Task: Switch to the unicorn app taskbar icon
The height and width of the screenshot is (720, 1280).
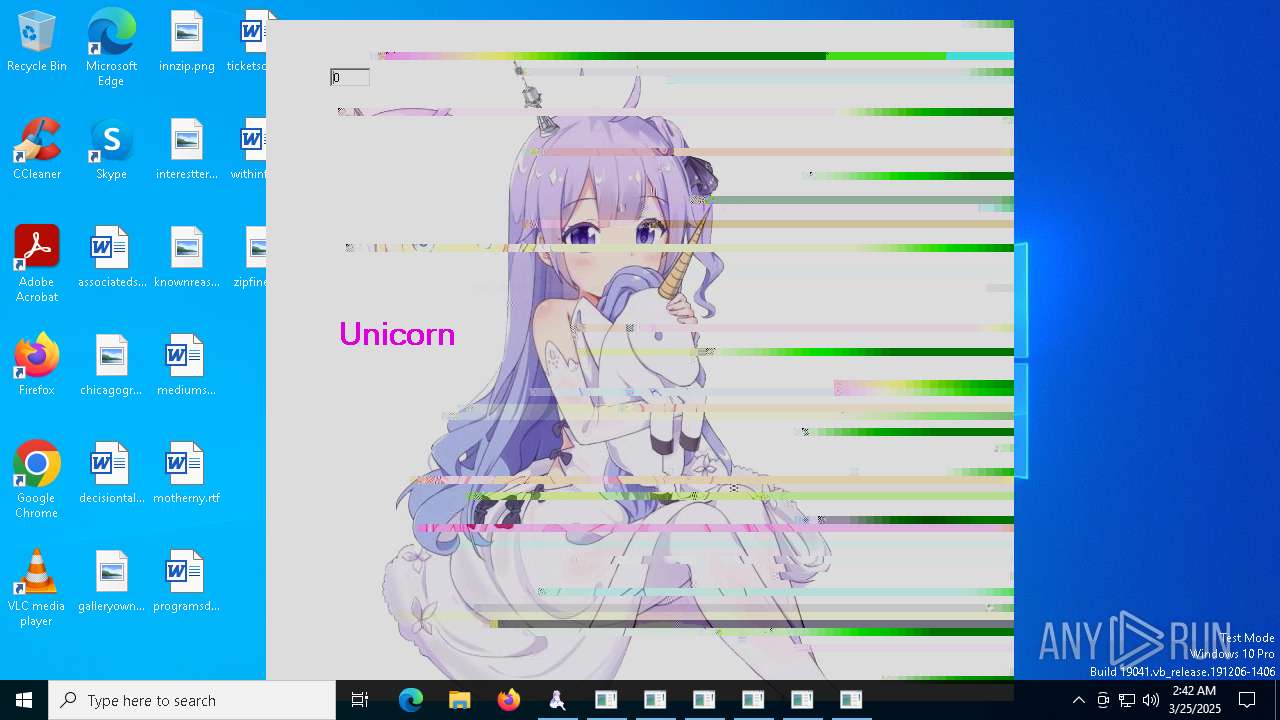Action: pos(557,700)
